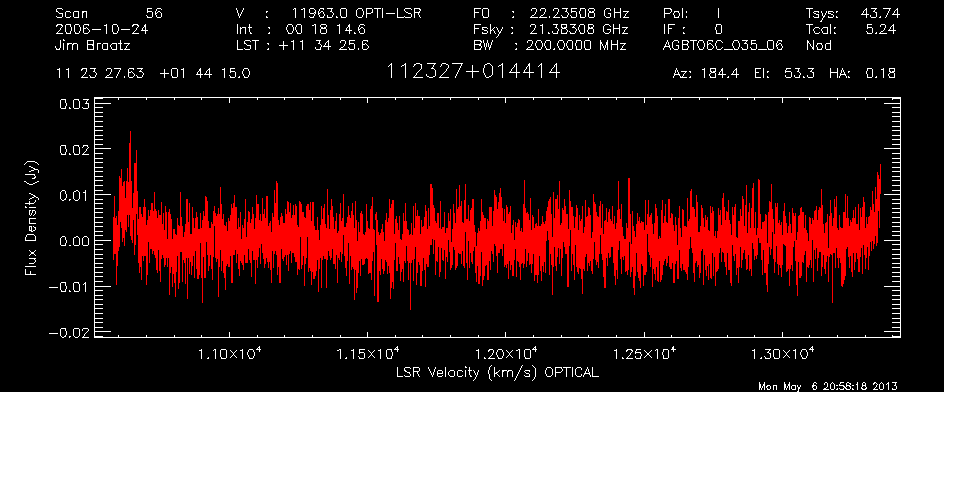Click Tsys value 43.74
The width and height of the screenshot is (962, 490).
click(880, 13)
